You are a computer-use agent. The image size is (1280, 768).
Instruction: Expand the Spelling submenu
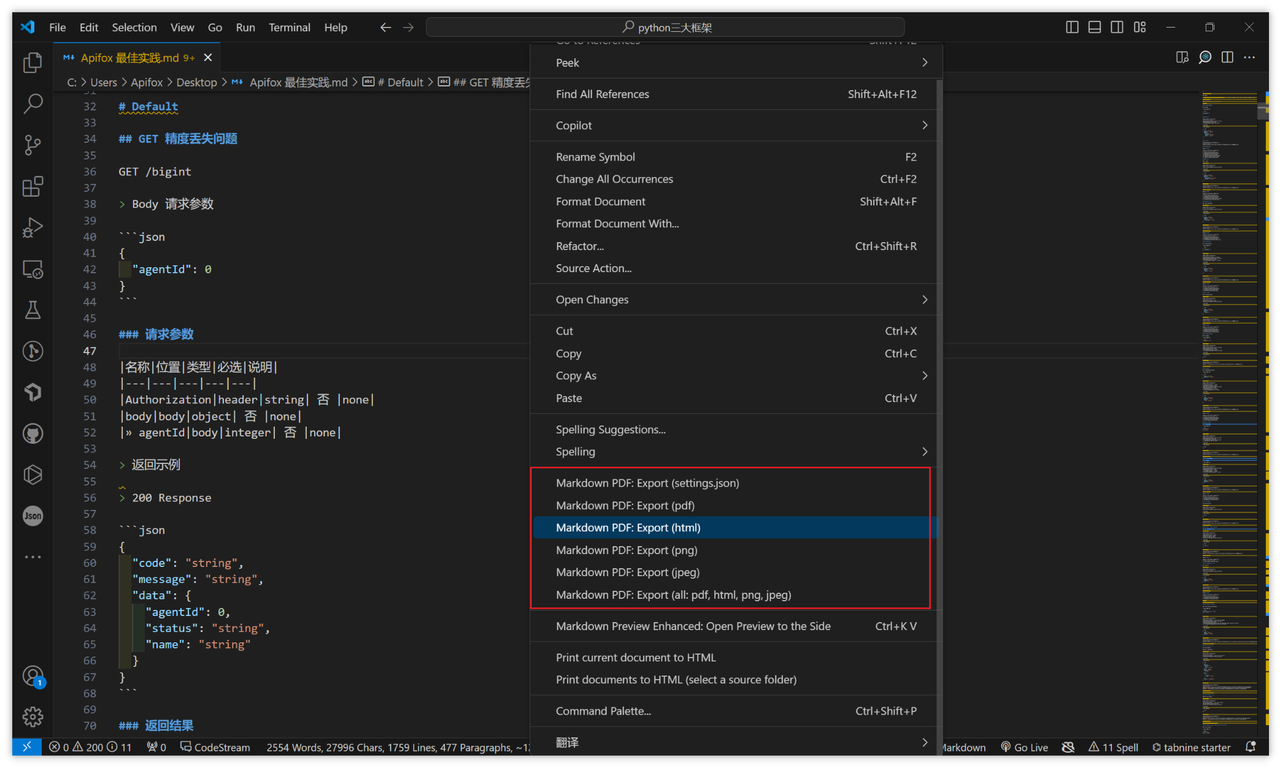click(733, 451)
